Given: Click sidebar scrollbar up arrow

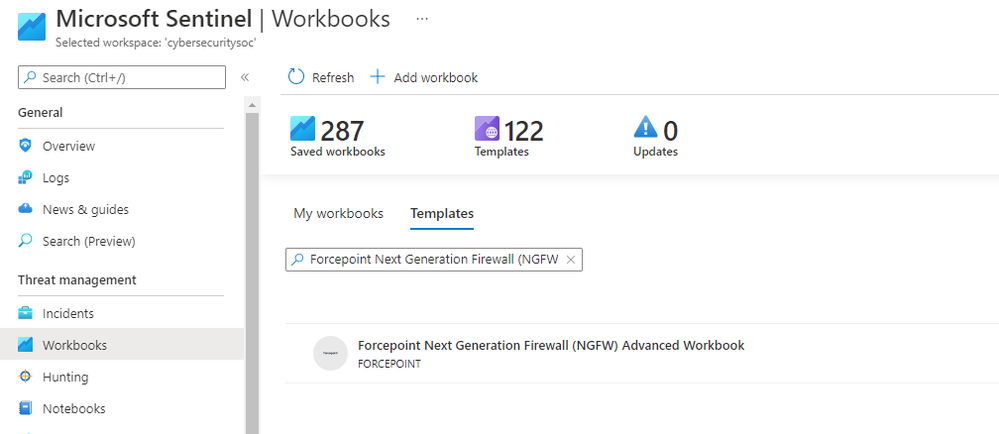Looking at the screenshot, I should [x=252, y=105].
